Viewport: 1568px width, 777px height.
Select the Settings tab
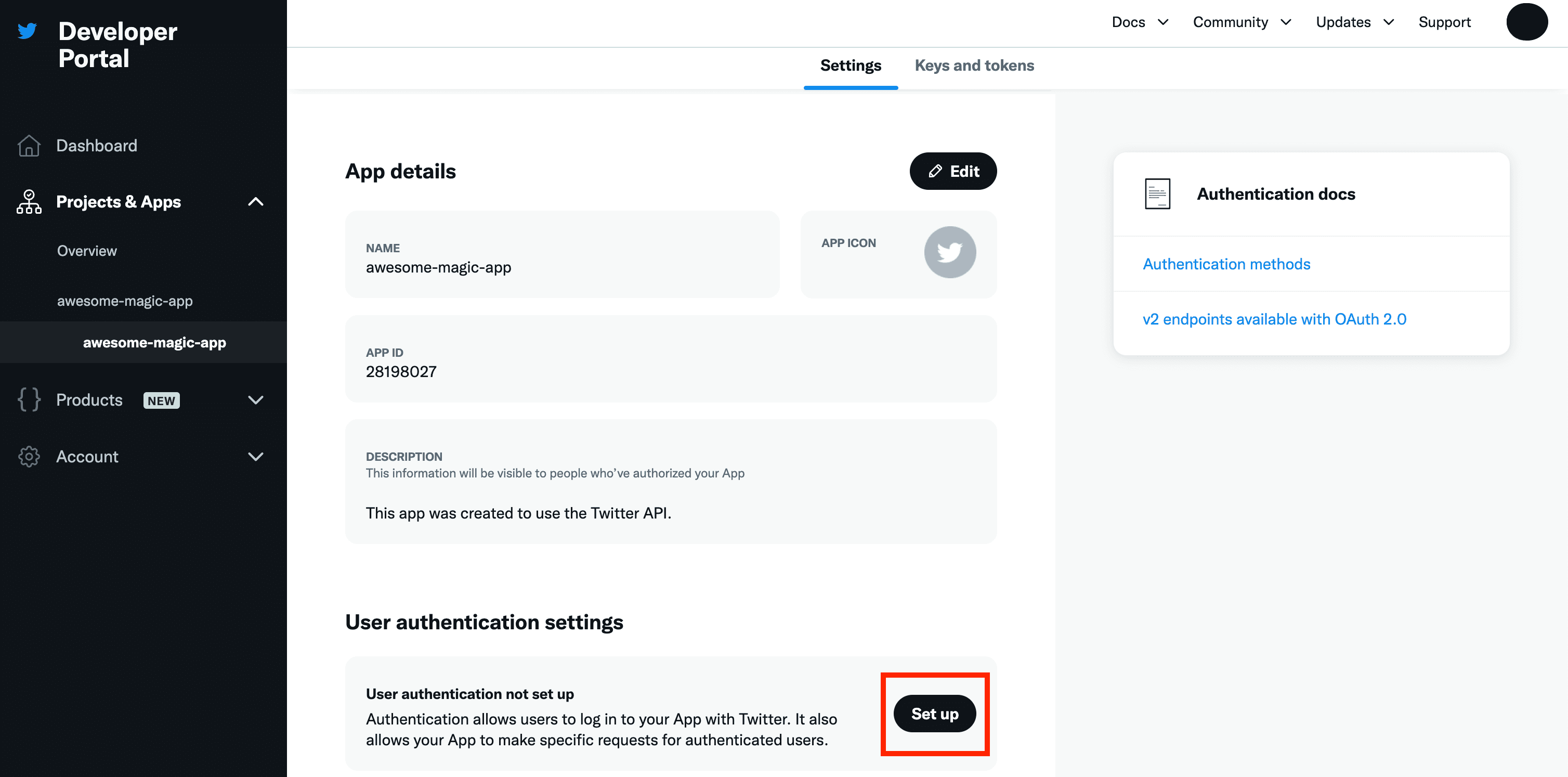click(851, 66)
